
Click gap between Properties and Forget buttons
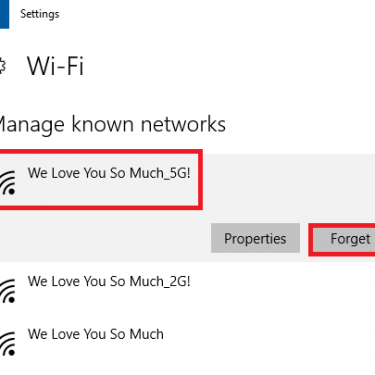pos(304,238)
